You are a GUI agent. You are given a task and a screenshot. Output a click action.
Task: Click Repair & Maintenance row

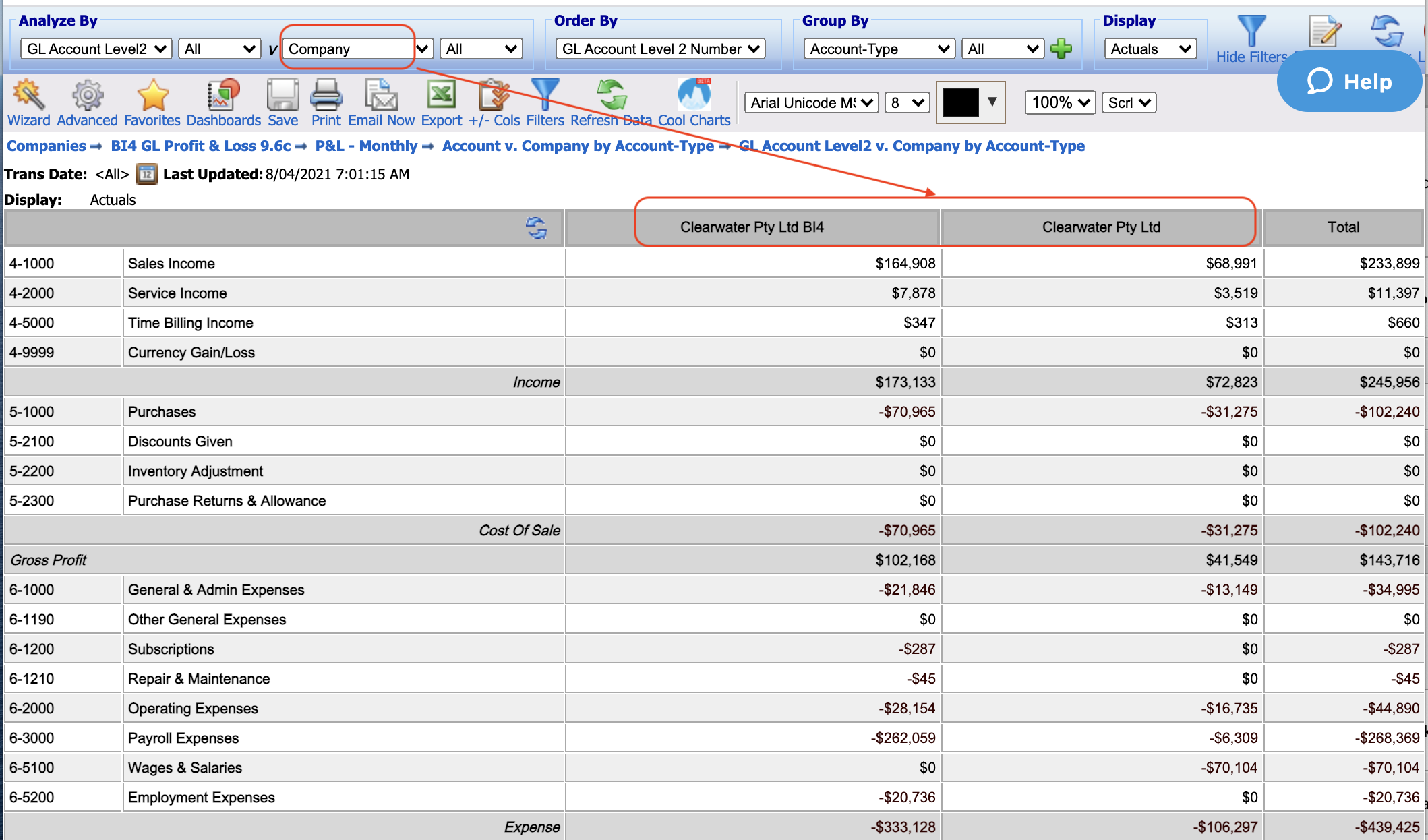pyautogui.click(x=199, y=679)
